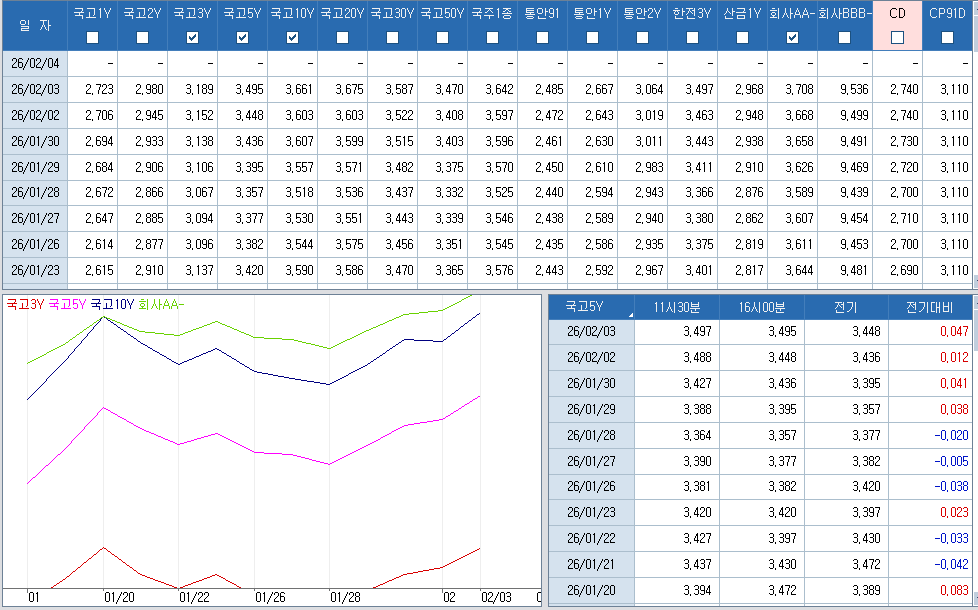Toggle the 통안91 checkbox on

point(542,38)
